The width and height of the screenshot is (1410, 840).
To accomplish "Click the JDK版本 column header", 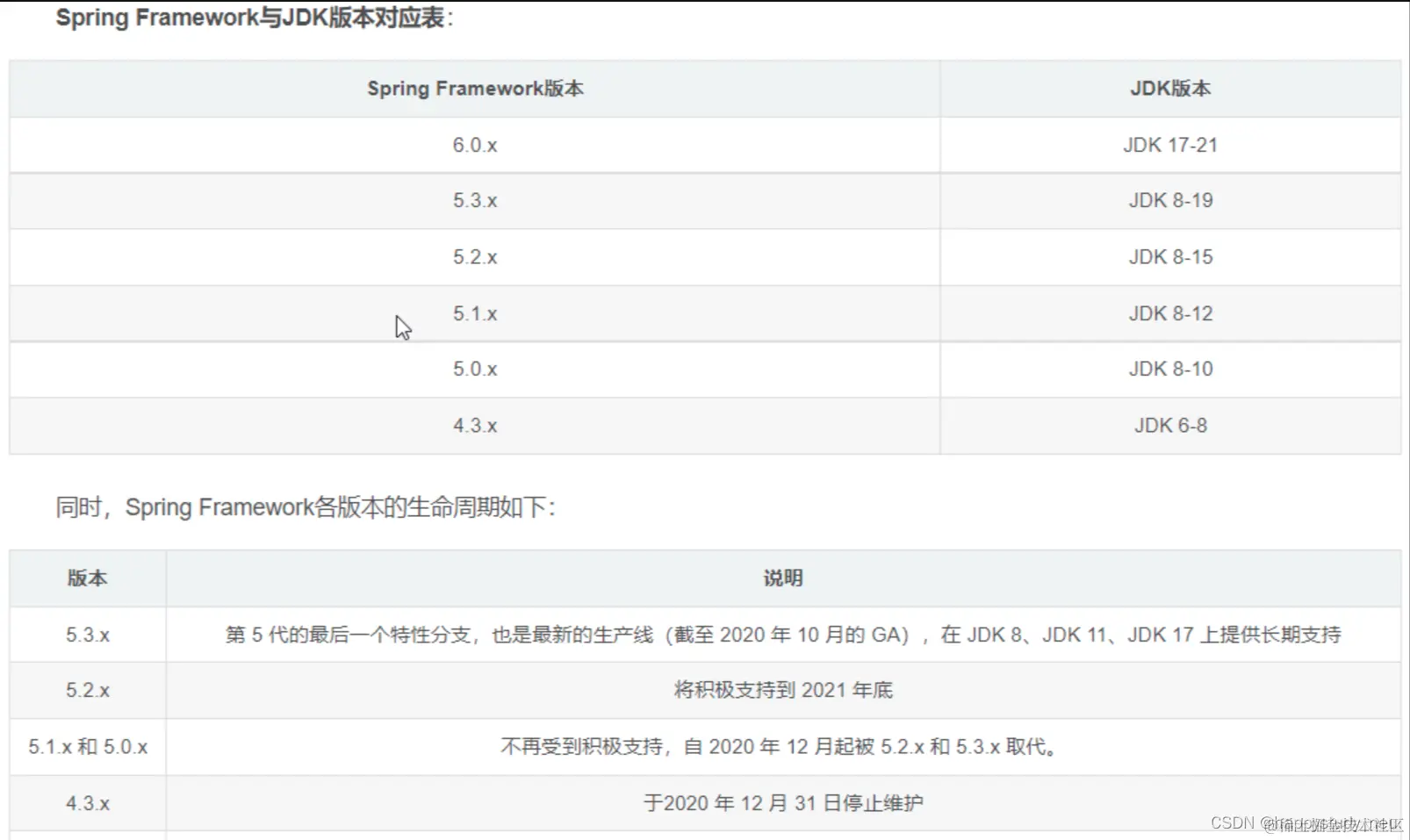I will tap(1169, 88).
